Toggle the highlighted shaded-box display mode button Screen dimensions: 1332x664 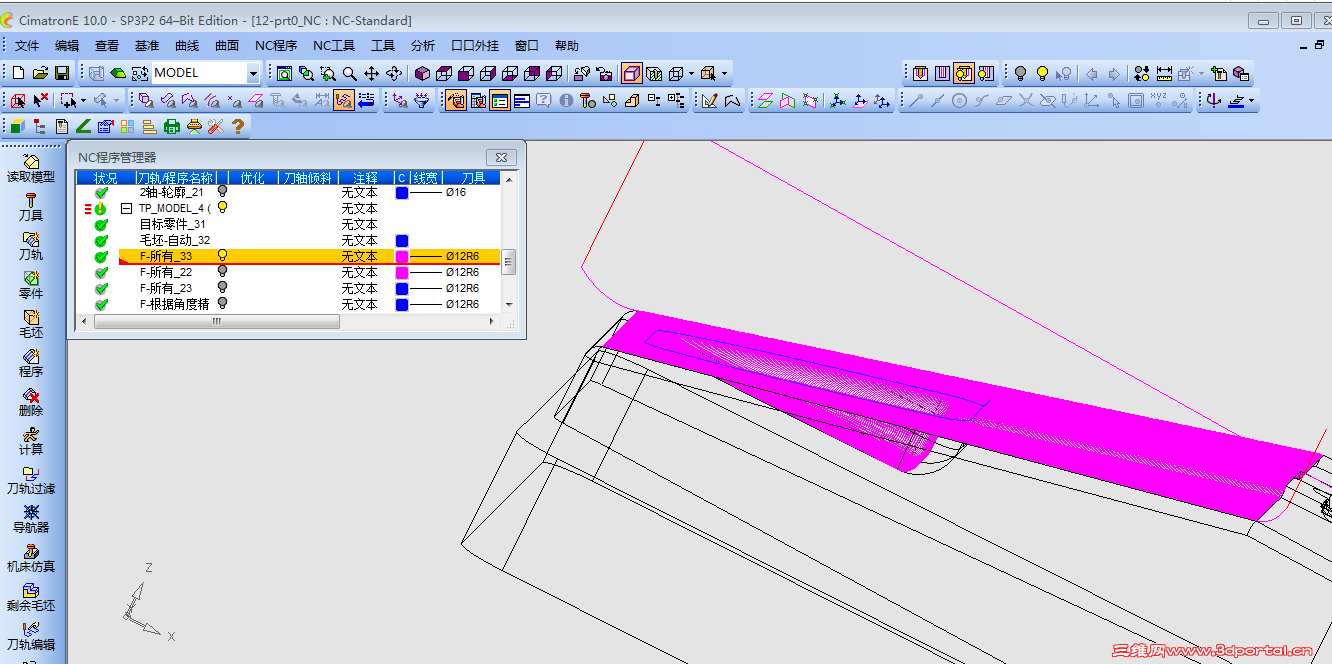631,73
